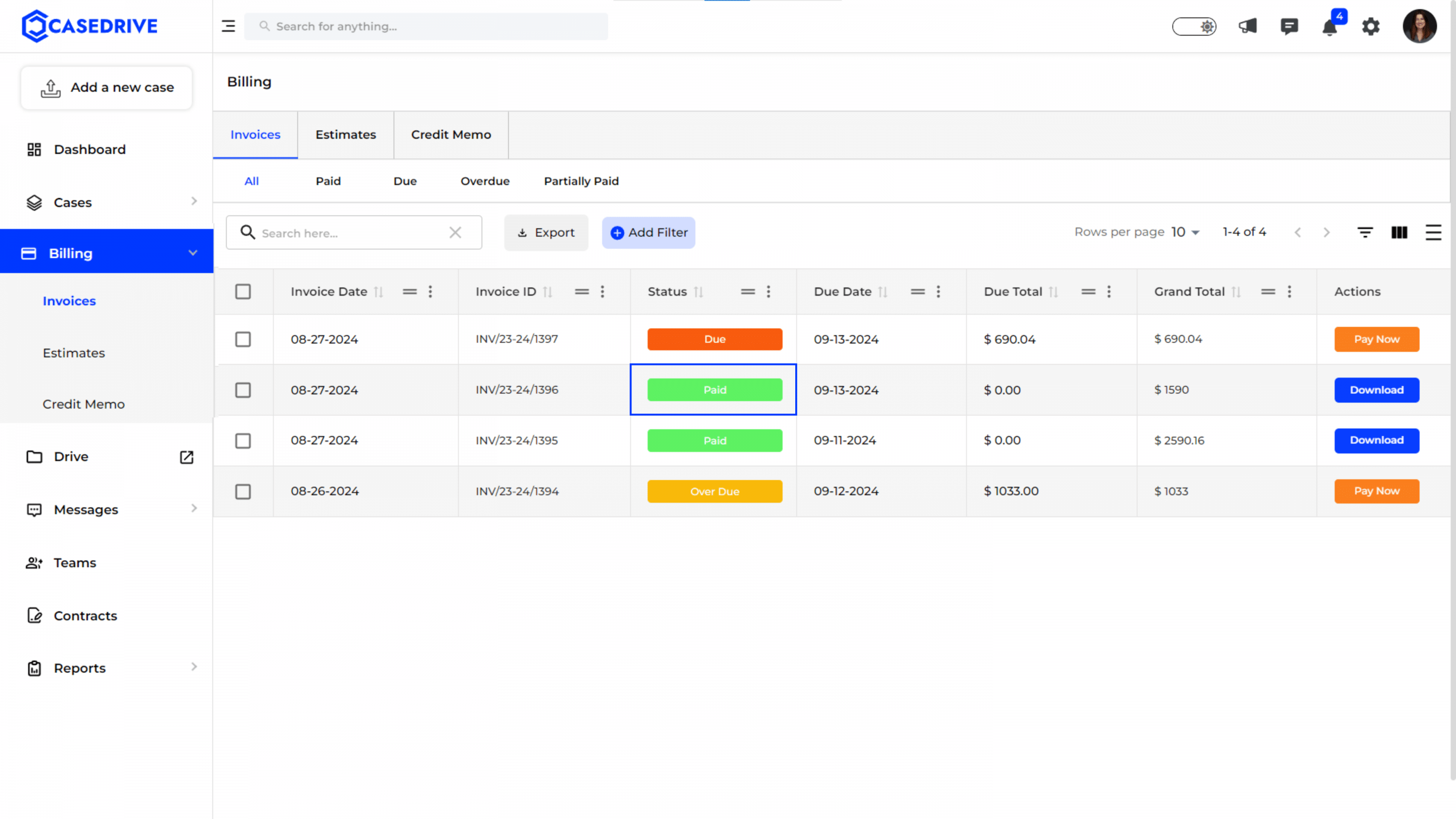This screenshot has width=1456, height=819.
Task: Open Estimates under Billing sidebar
Action: [x=74, y=353]
